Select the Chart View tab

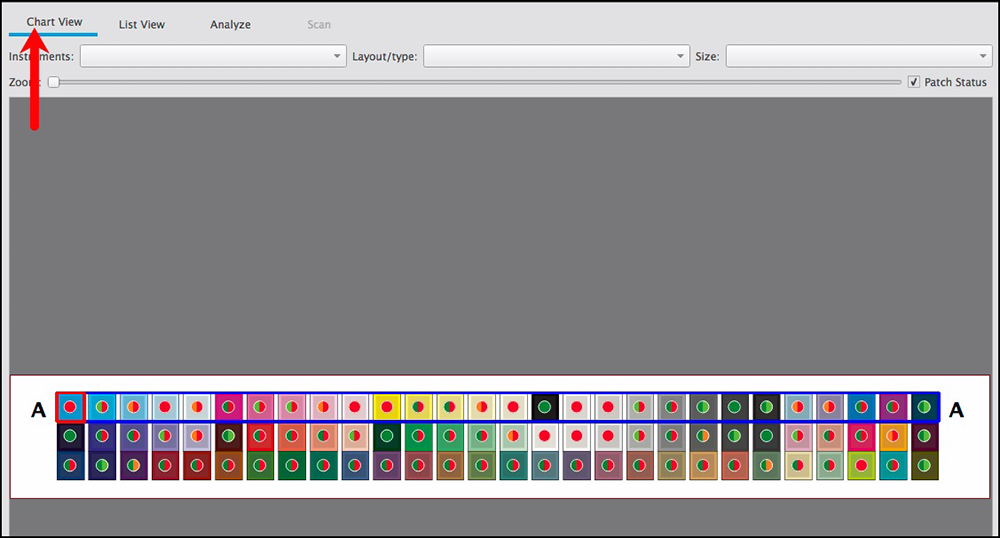(x=54, y=22)
